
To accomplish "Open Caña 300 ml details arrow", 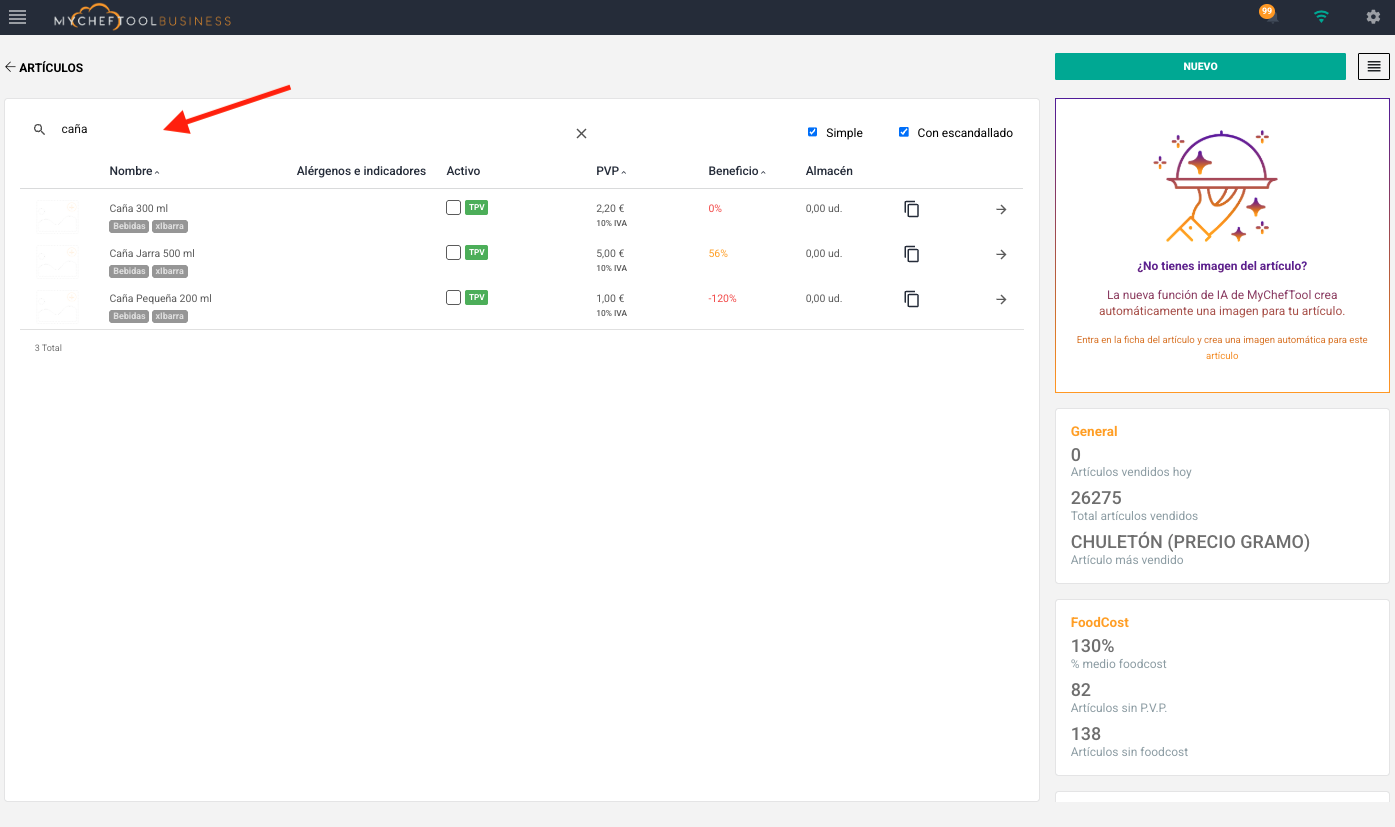I will (x=1001, y=209).
